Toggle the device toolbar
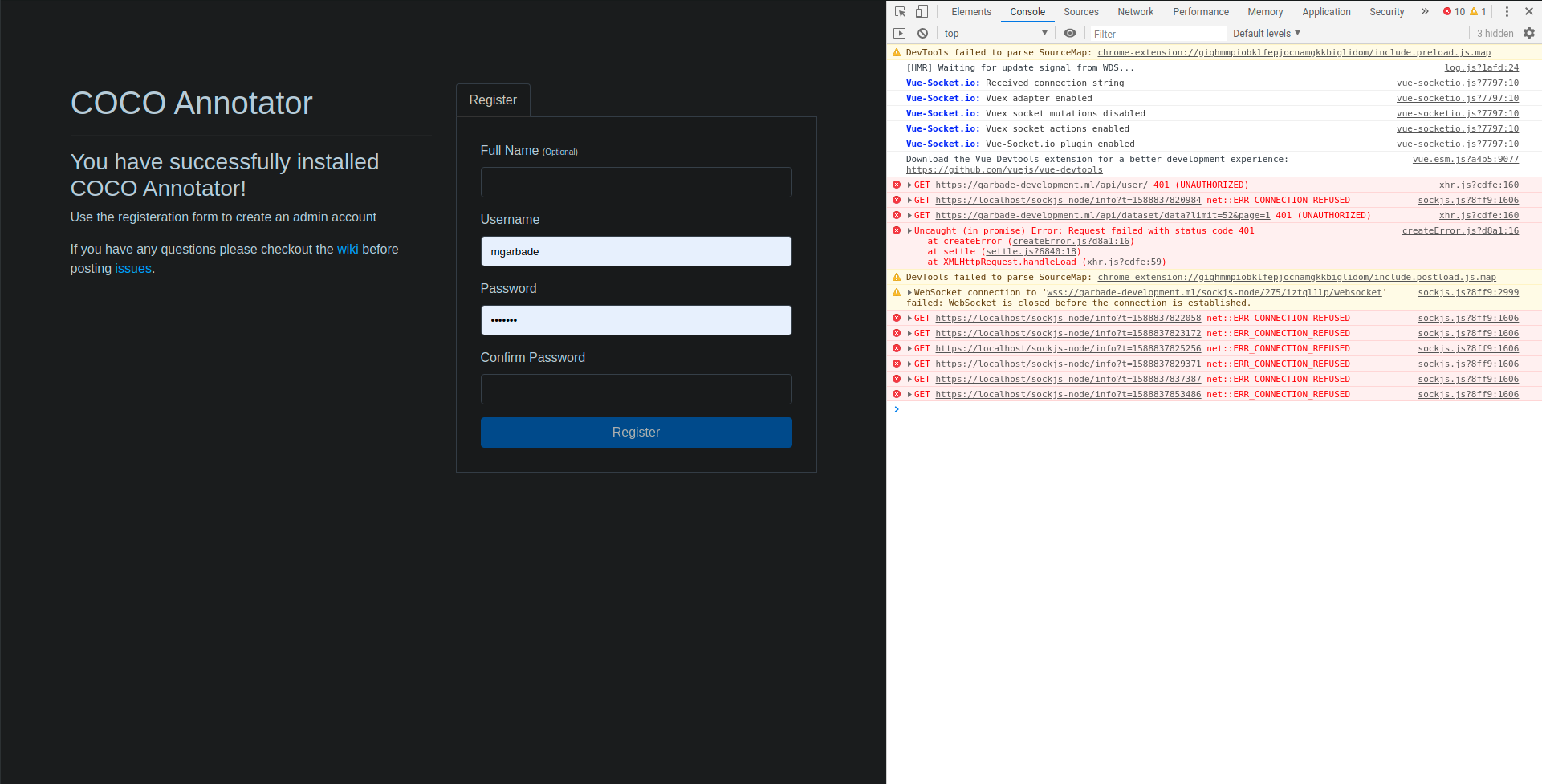 [921, 11]
